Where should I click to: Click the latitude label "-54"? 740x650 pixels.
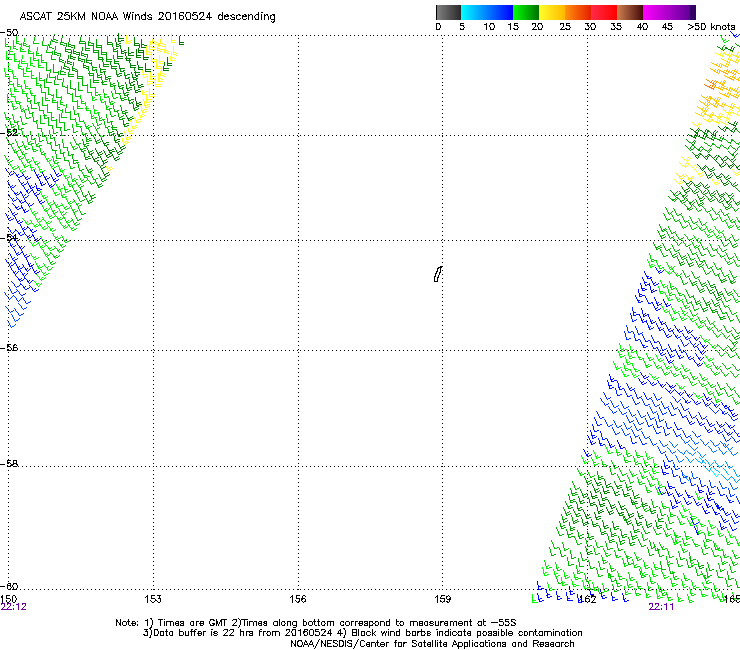9,237
